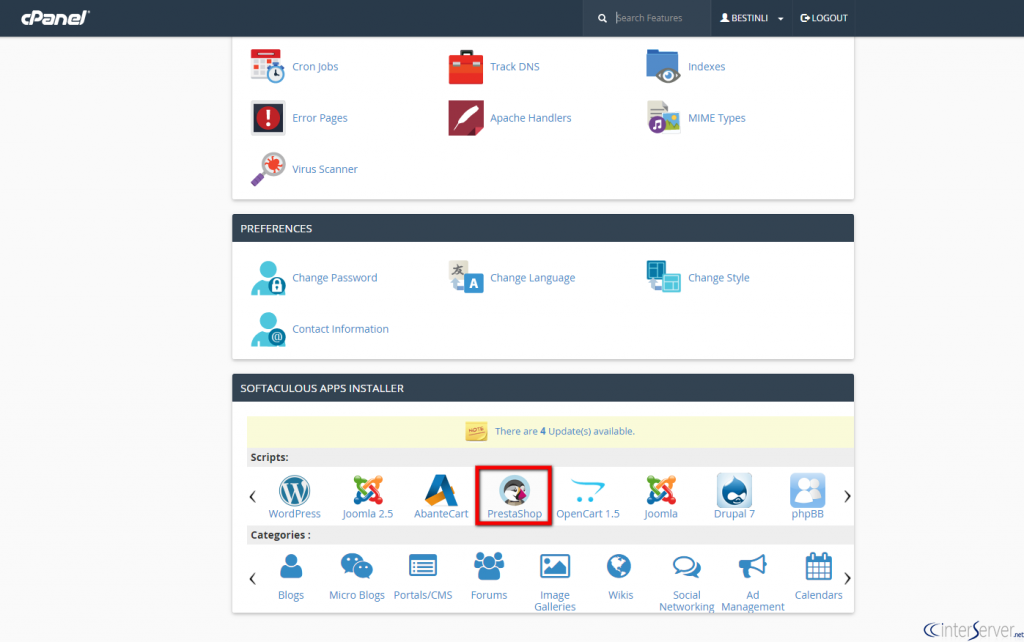The width and height of the screenshot is (1024, 642).
Task: Pick the Joomla script icon
Action: (661, 490)
